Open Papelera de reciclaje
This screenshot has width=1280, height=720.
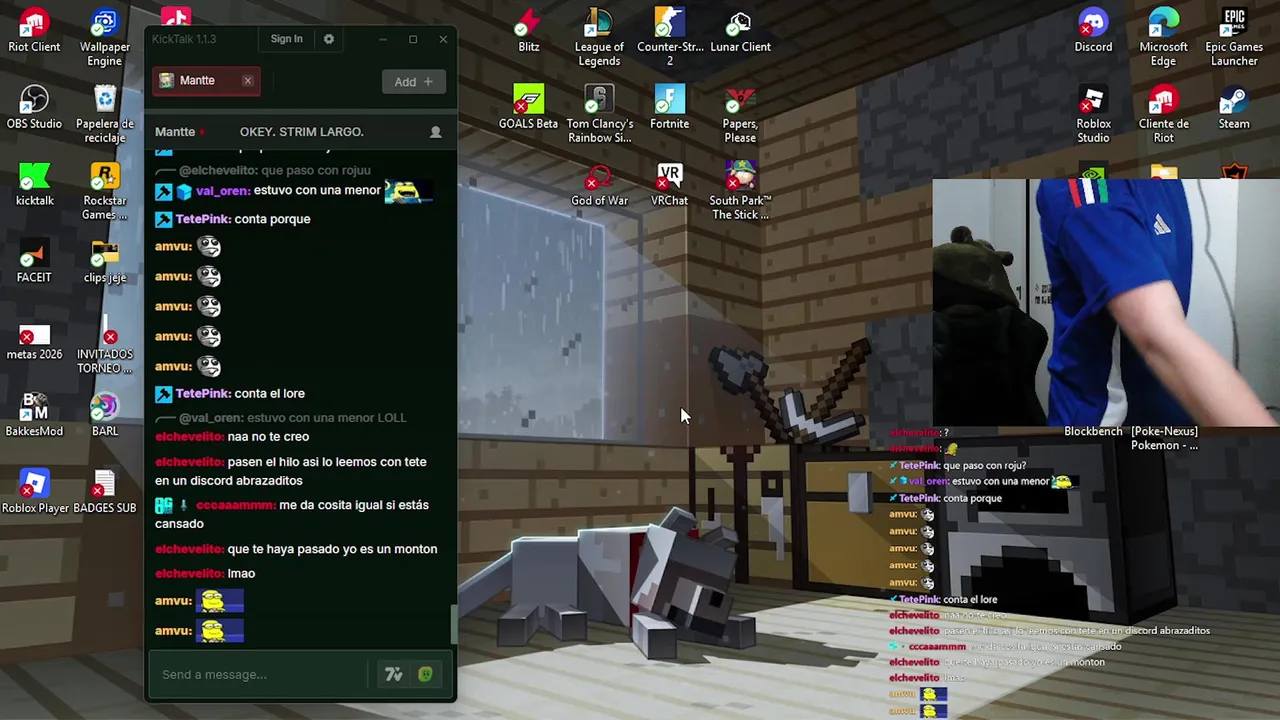(x=105, y=114)
